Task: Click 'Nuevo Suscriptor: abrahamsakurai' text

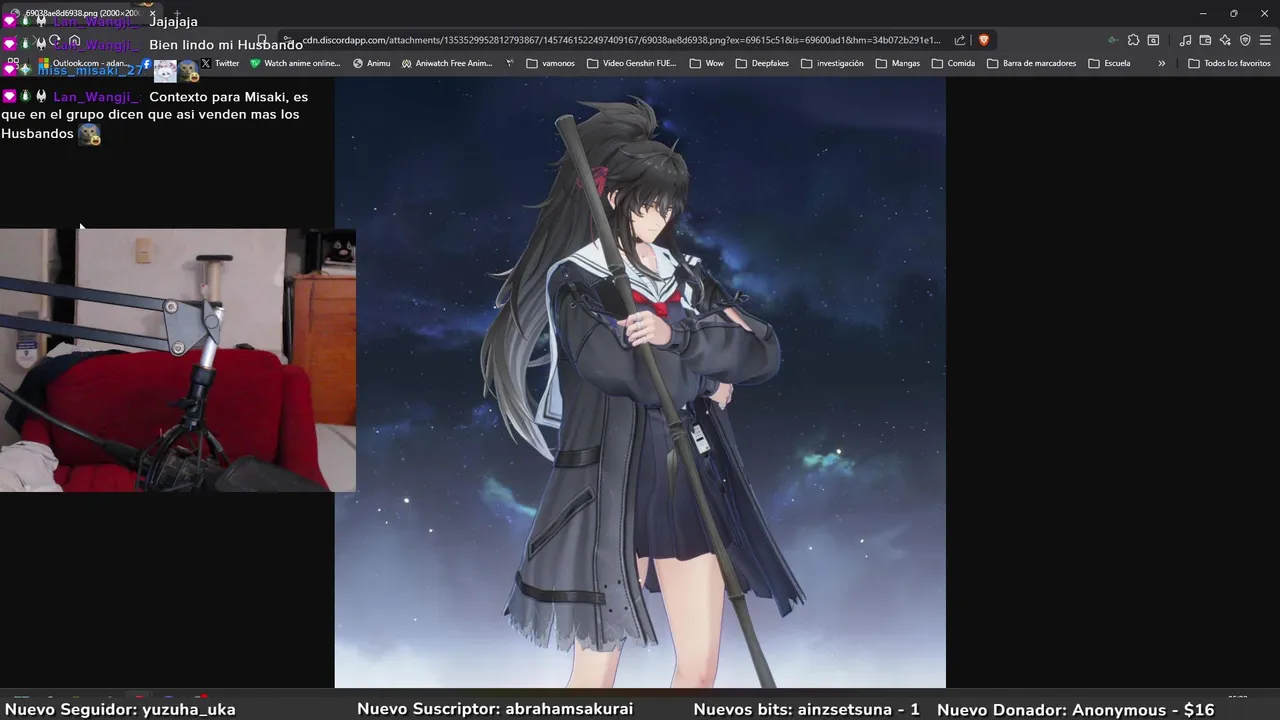Action: pos(495,709)
